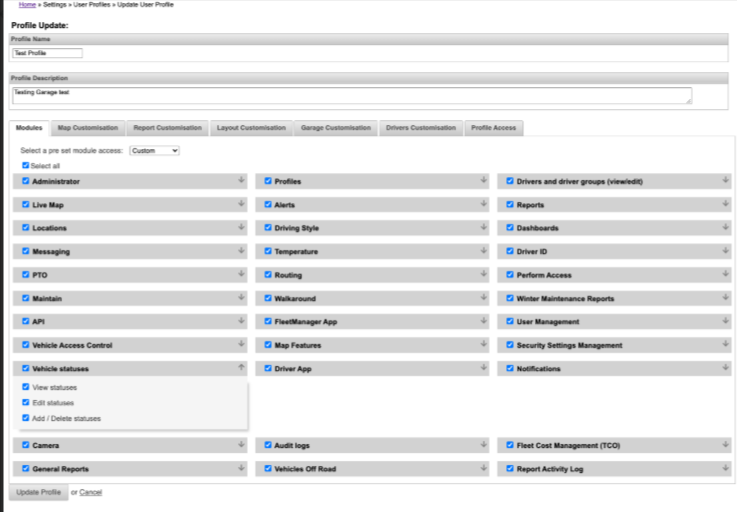Expand the Perform Access arrow
Image resolution: width=737 pixels, height=512 pixels.
725,274
